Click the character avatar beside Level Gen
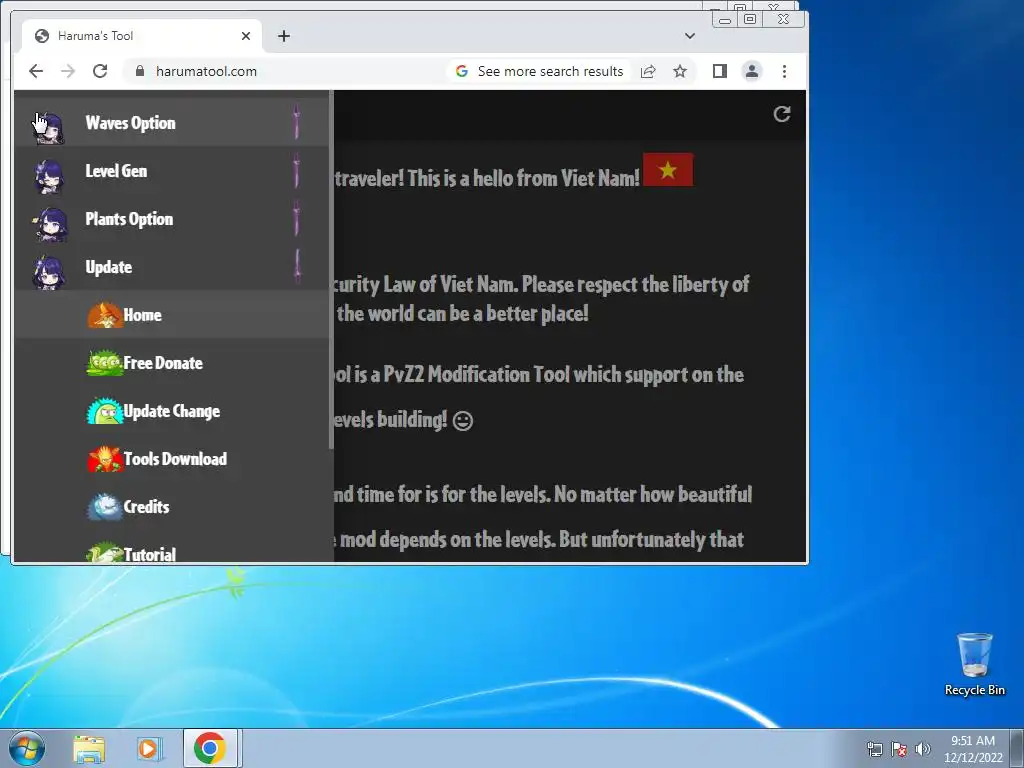The width and height of the screenshot is (1024, 768). (x=50, y=176)
